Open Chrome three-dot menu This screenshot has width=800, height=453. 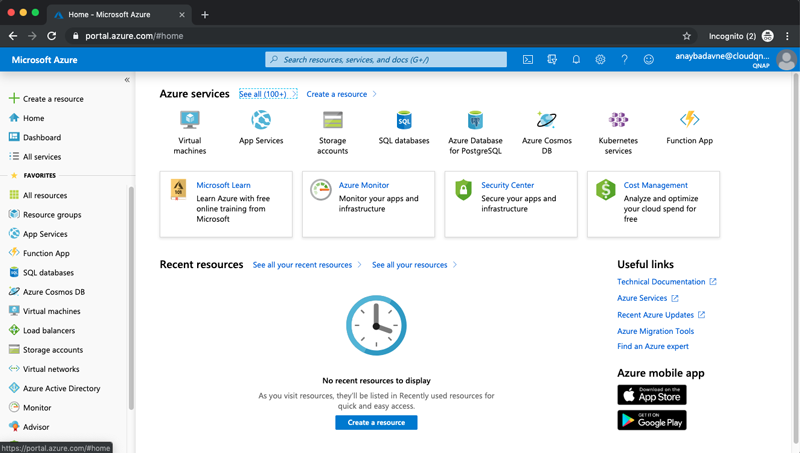tap(787, 36)
